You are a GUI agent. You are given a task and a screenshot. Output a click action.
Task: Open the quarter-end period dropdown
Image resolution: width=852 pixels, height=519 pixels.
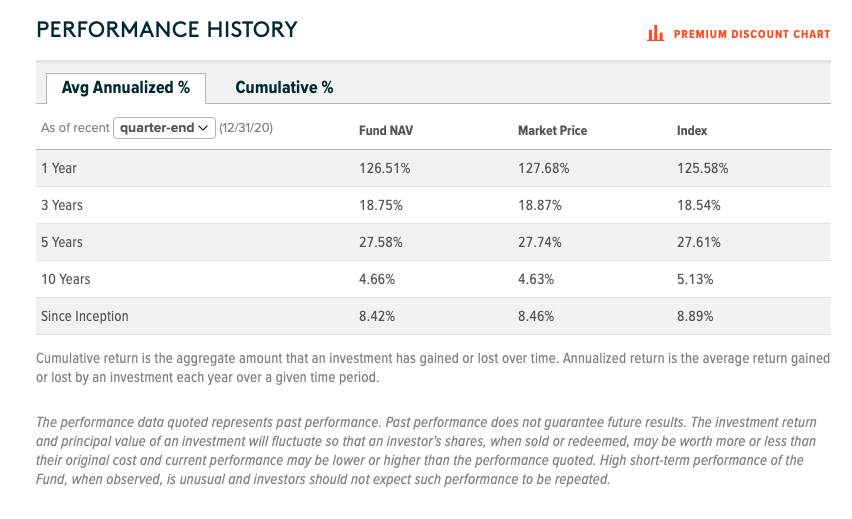point(165,128)
